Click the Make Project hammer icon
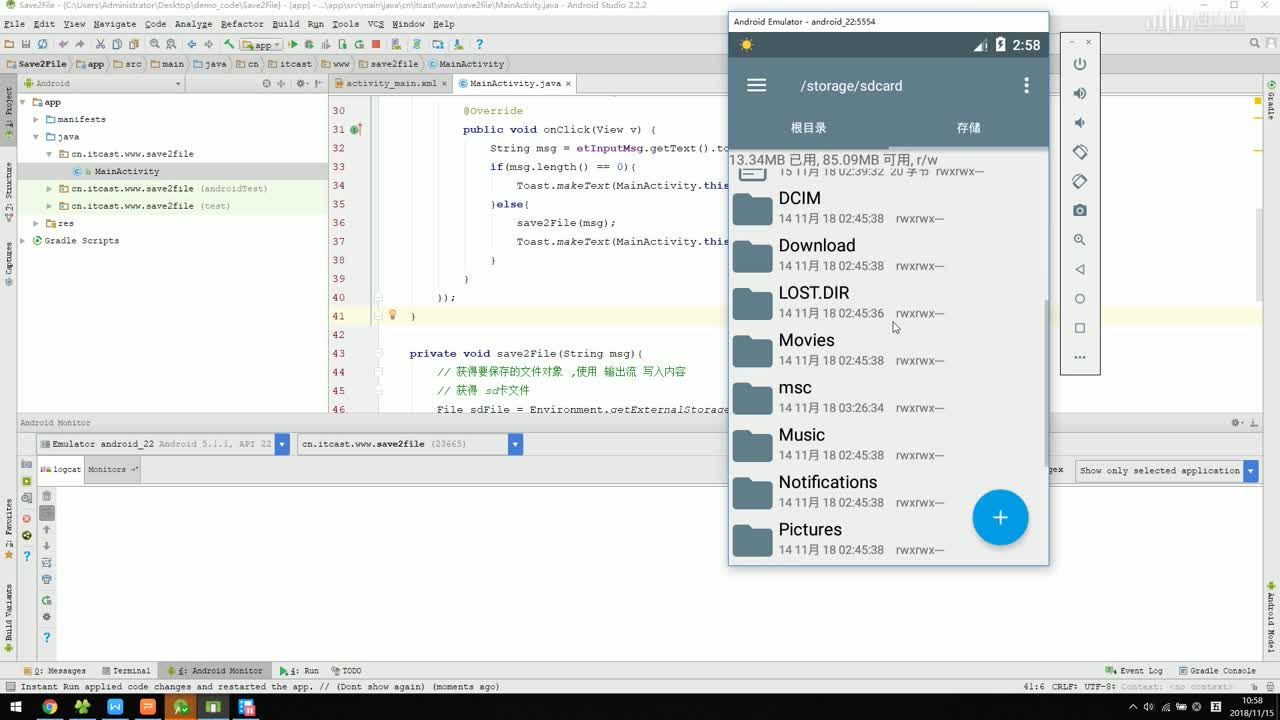 [229, 44]
